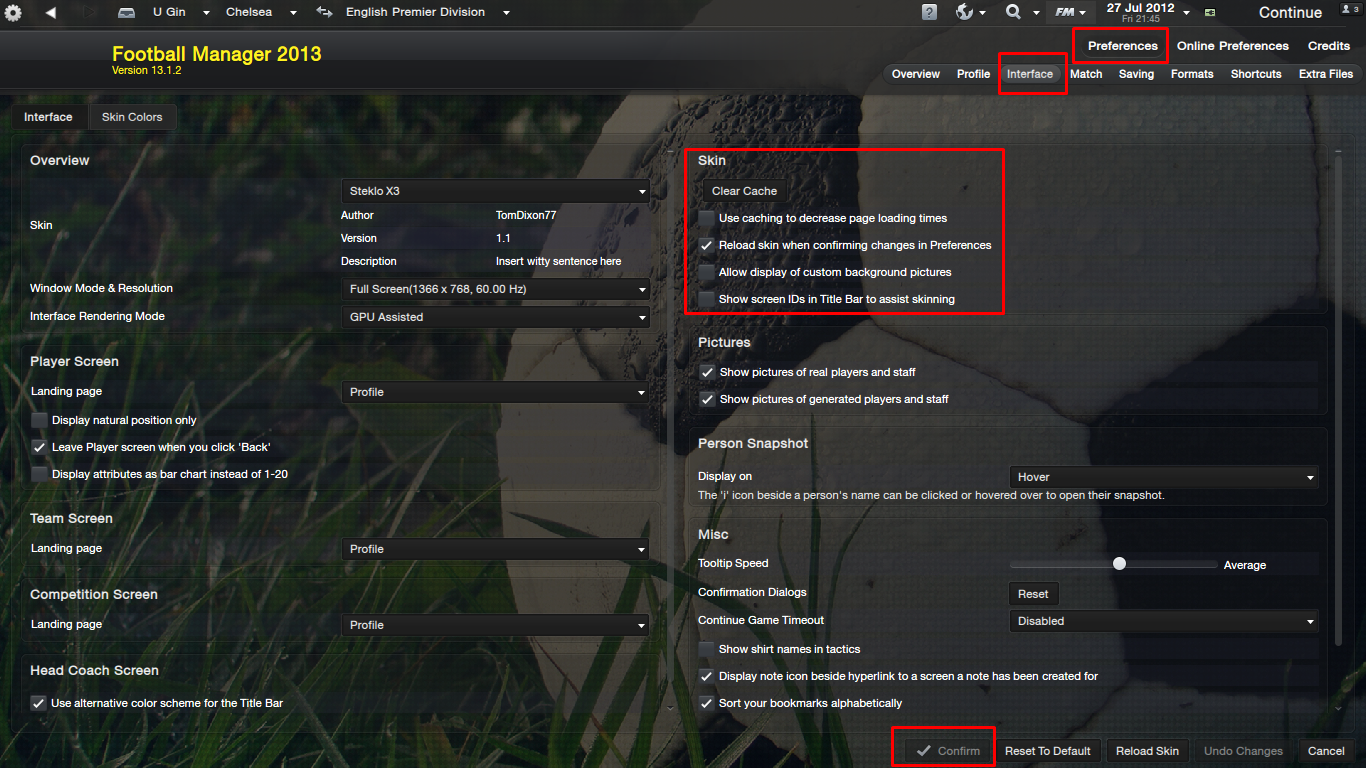Open the FM menu icon

click(x=1064, y=12)
